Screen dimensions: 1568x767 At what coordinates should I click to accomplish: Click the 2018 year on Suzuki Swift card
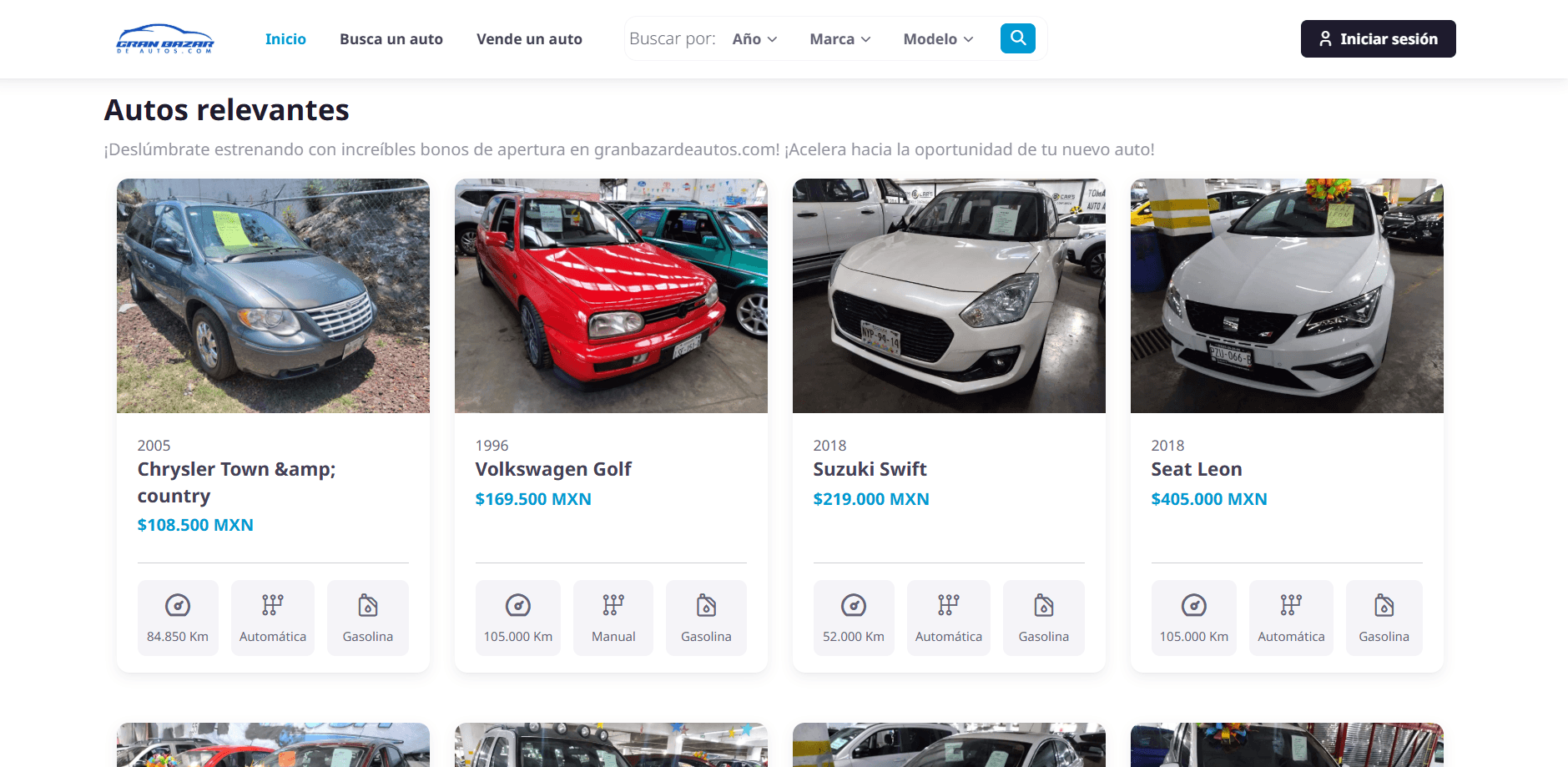point(829,446)
